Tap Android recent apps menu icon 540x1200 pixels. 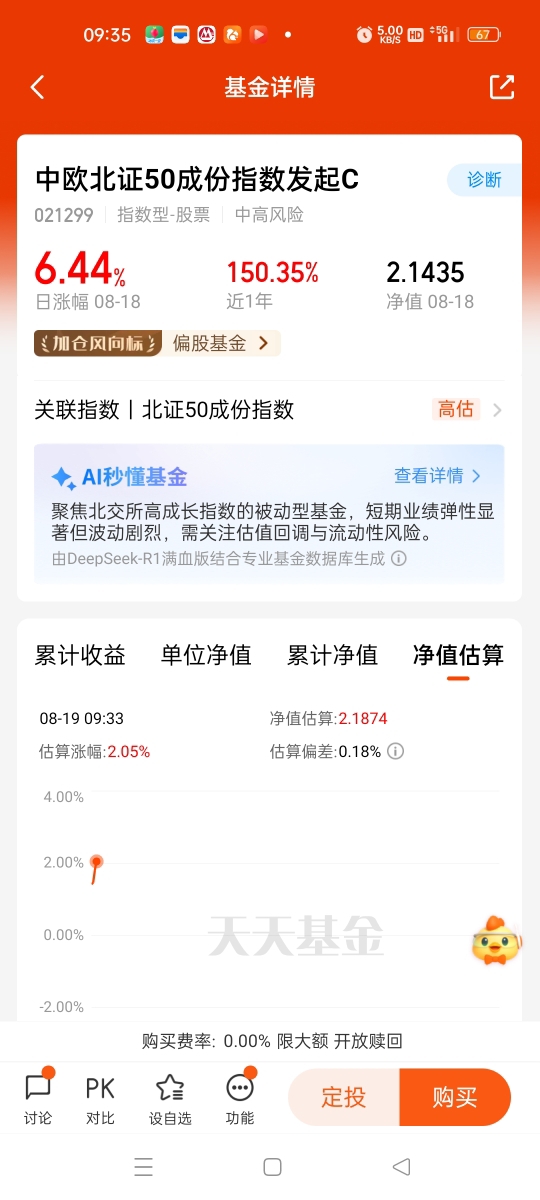(x=144, y=1166)
